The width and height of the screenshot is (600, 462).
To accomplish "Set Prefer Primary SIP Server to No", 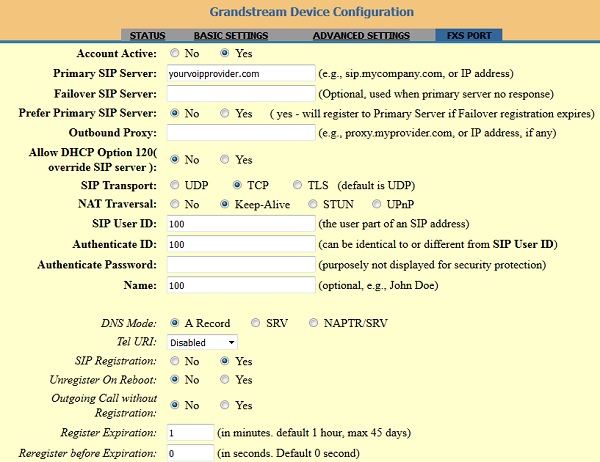I will click(174, 113).
